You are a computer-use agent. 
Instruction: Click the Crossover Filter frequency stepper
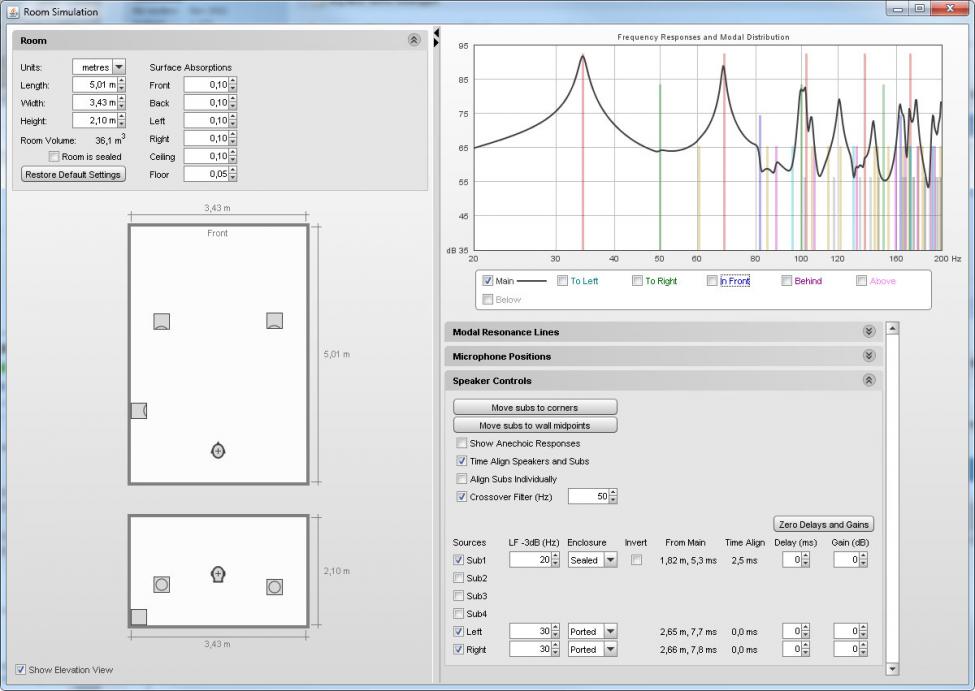coord(613,497)
